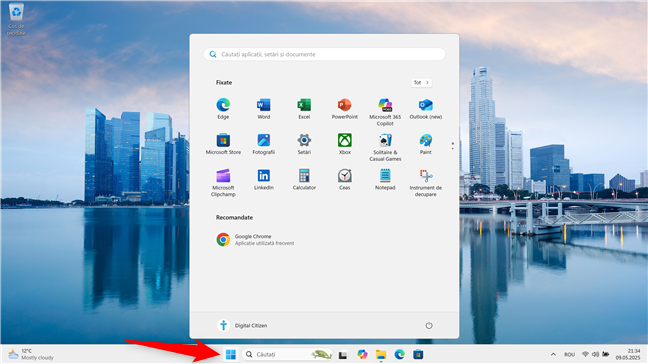This screenshot has height=364, width=648.
Task: Open the clock and date panel
Action: click(x=628, y=354)
